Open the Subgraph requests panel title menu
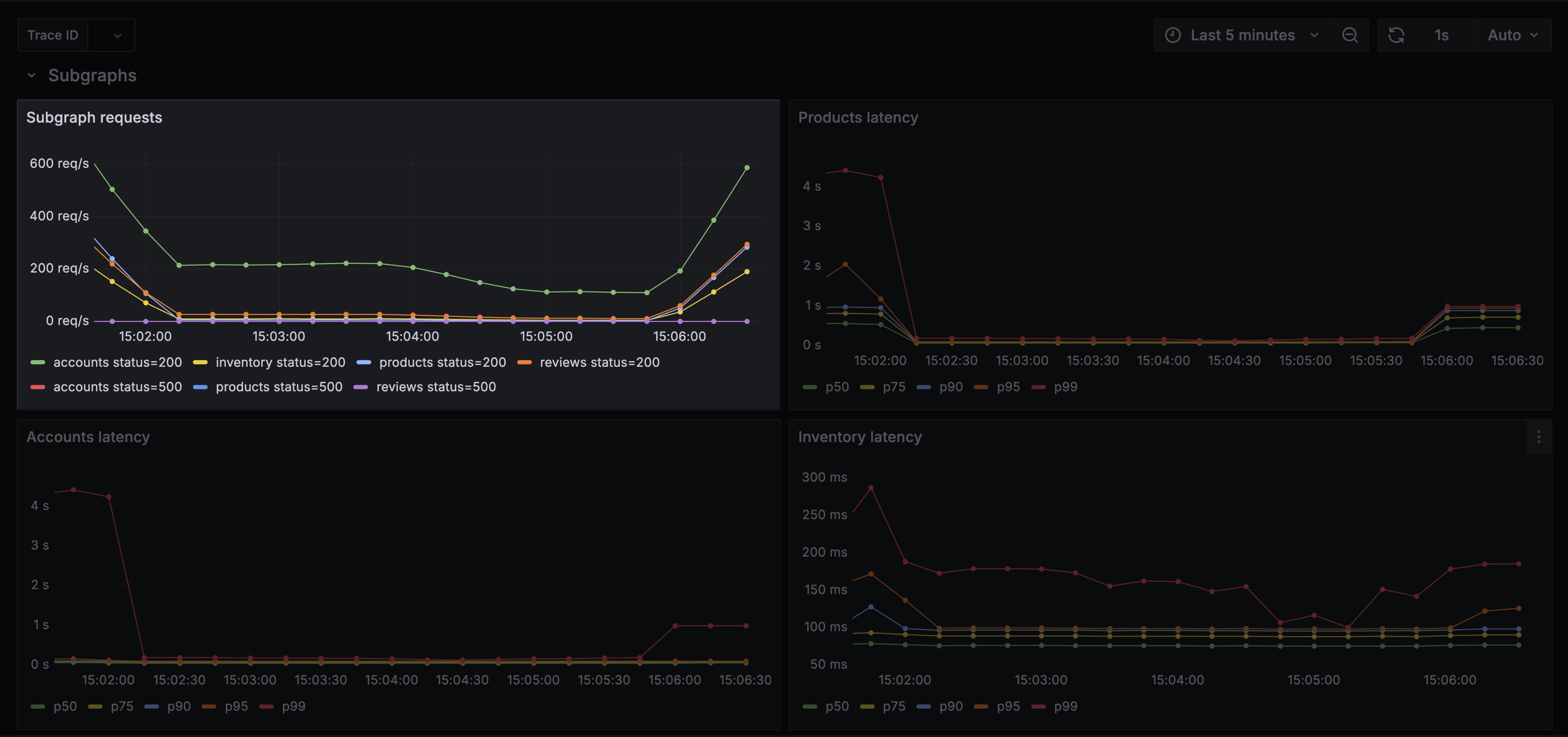Viewport: 1568px width, 737px height. (94, 118)
